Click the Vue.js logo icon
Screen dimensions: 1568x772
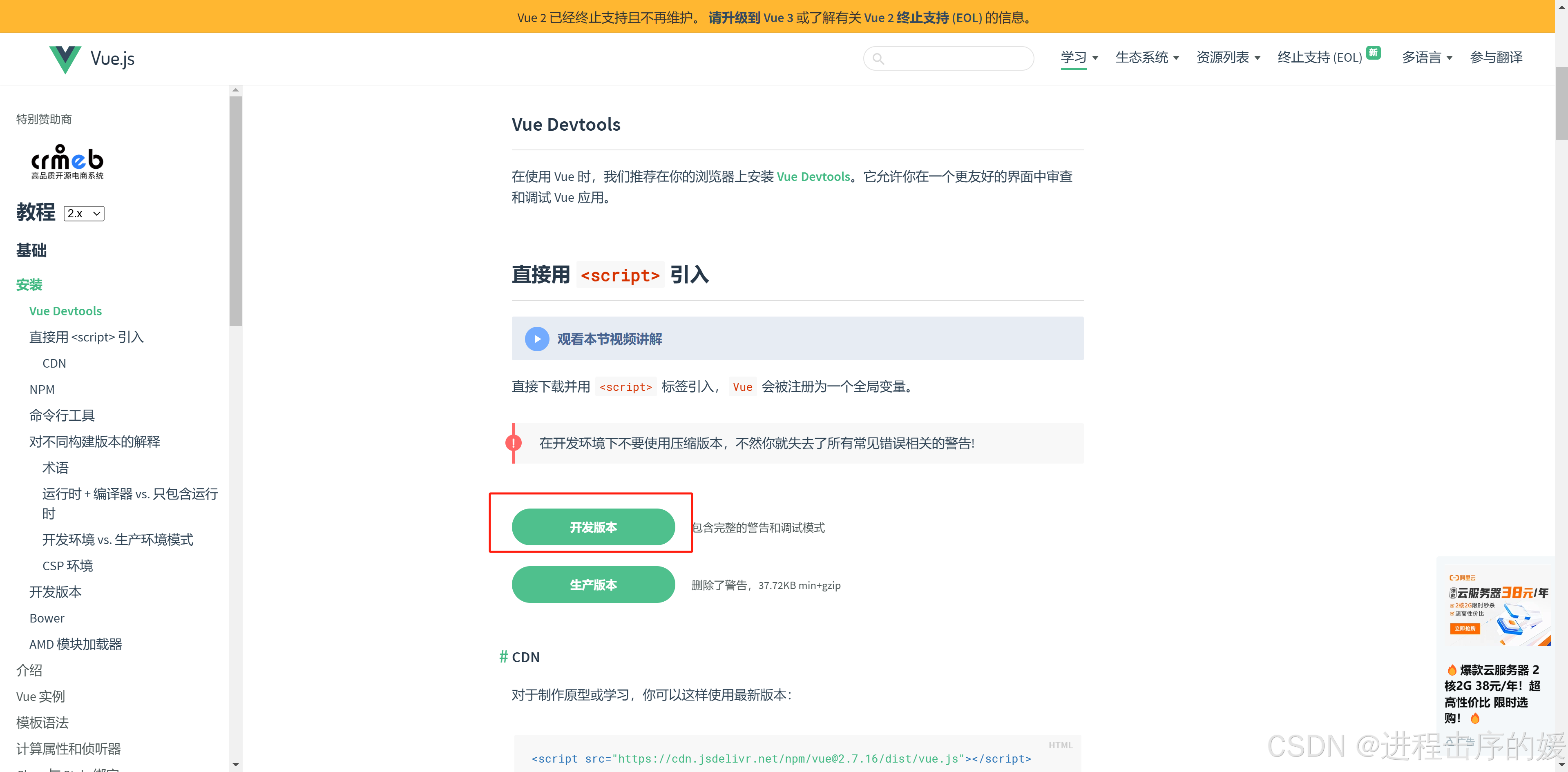(x=65, y=59)
